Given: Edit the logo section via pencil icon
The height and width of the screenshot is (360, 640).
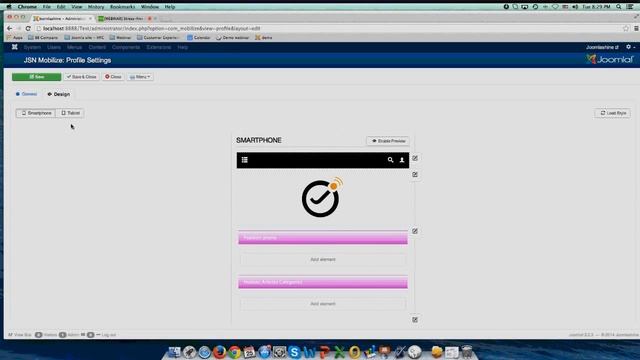Looking at the screenshot, I should [x=415, y=174].
